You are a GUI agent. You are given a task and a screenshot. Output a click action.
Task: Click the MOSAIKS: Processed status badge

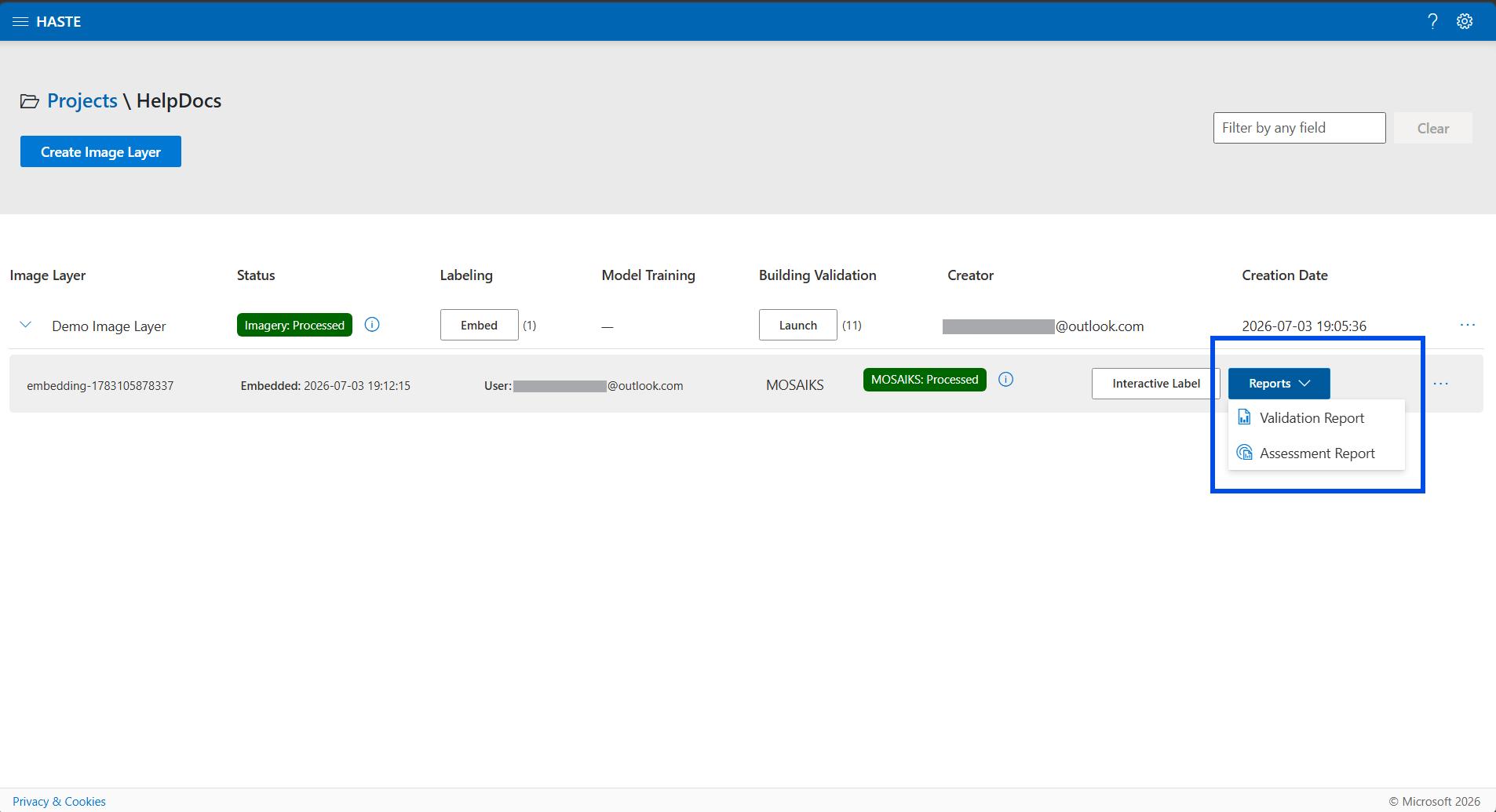(925, 380)
